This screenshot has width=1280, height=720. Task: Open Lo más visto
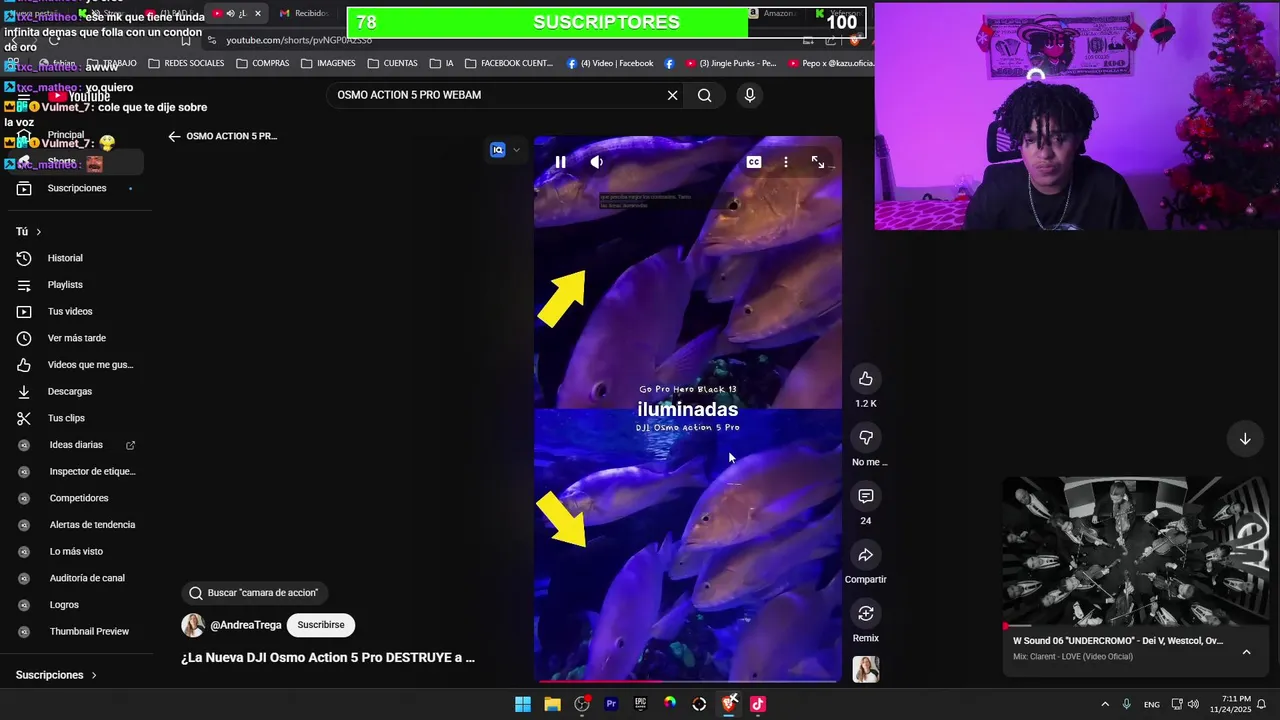click(76, 551)
